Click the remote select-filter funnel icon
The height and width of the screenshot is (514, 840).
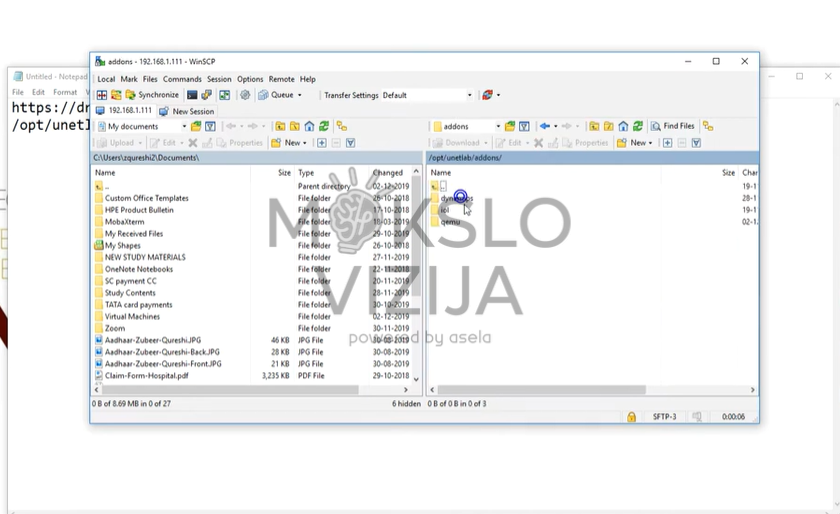(x=696, y=143)
